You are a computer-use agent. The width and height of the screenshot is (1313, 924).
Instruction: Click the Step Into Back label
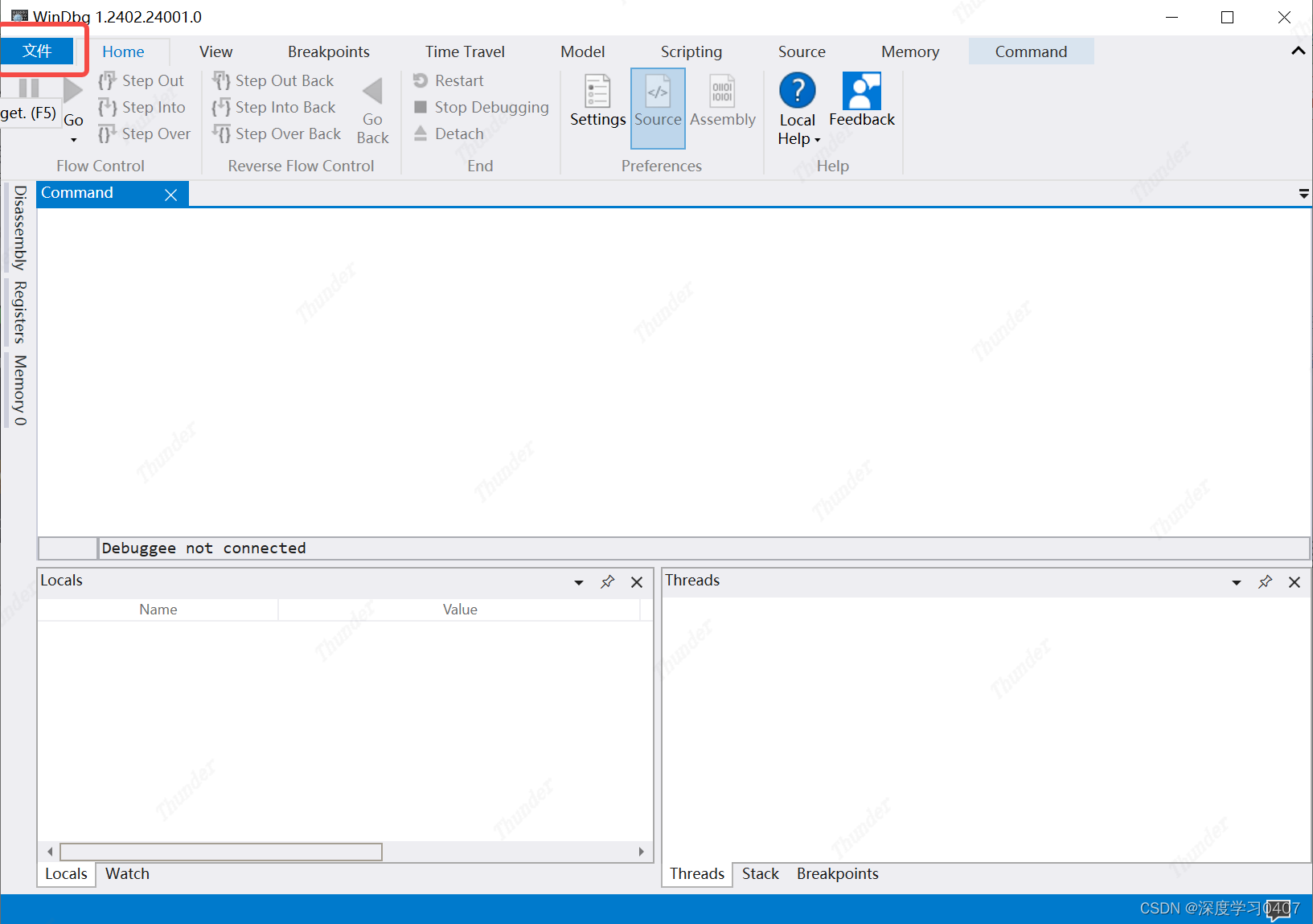[285, 107]
